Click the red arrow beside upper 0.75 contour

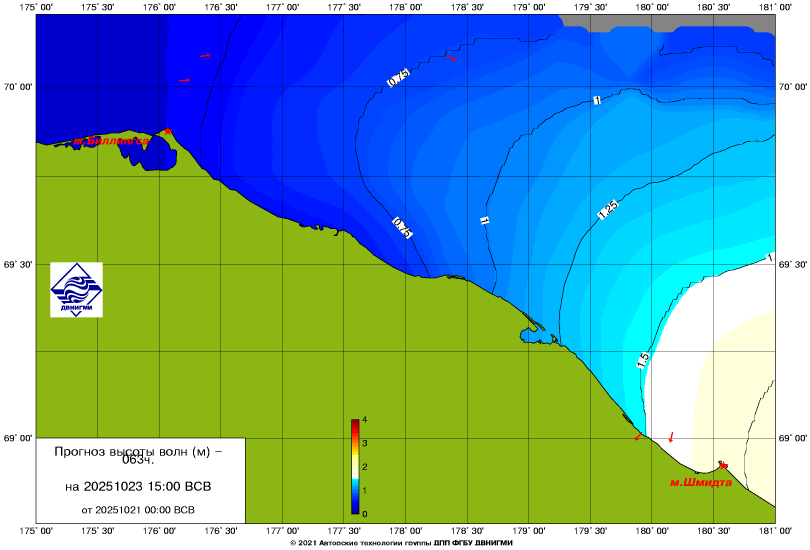coord(452,59)
